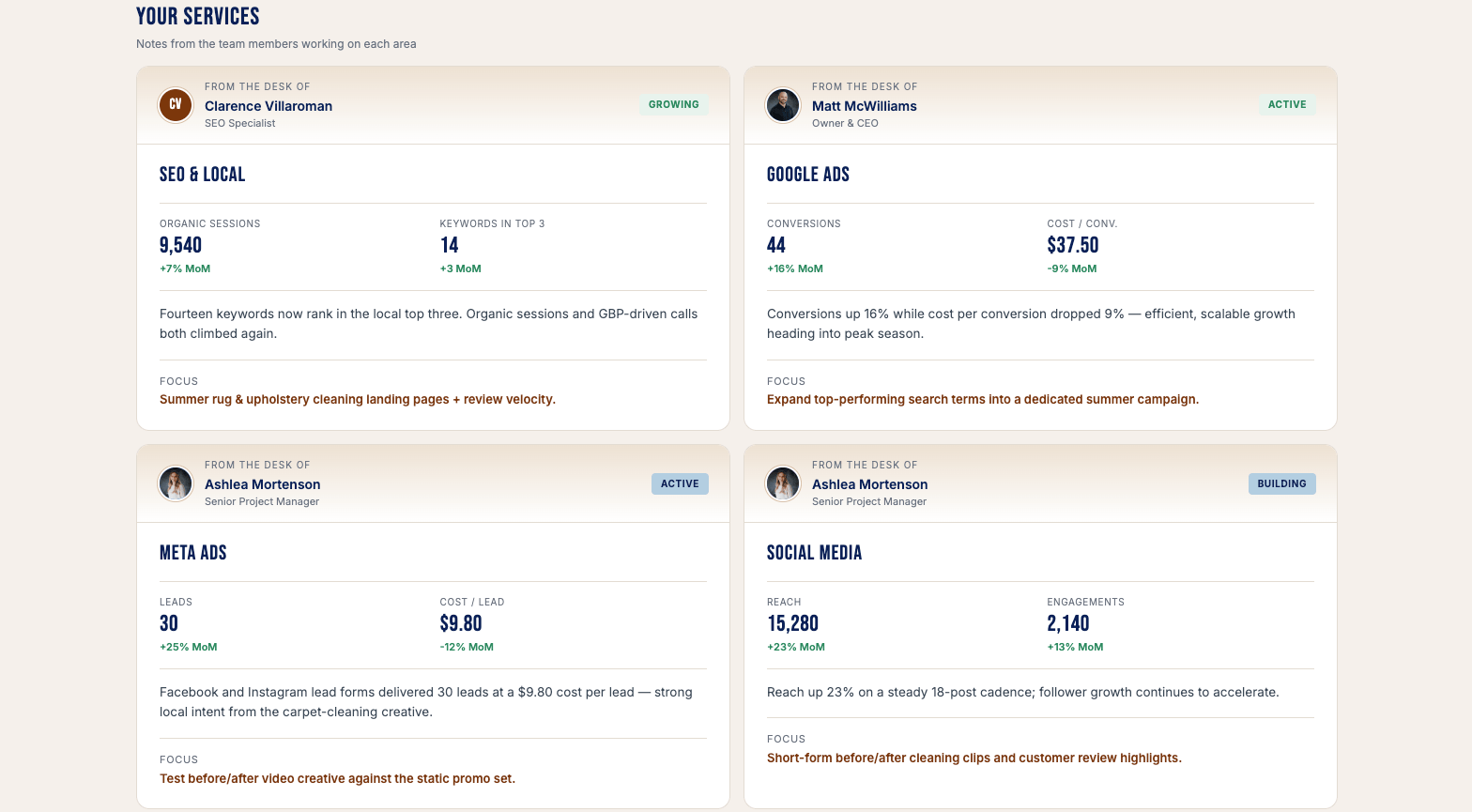Select the Your Services heading

tap(198, 16)
